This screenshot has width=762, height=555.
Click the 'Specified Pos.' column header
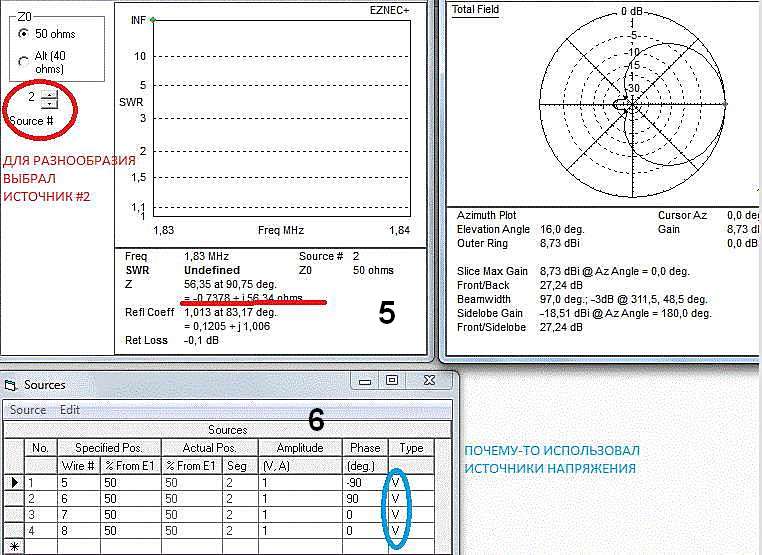tap(109, 448)
